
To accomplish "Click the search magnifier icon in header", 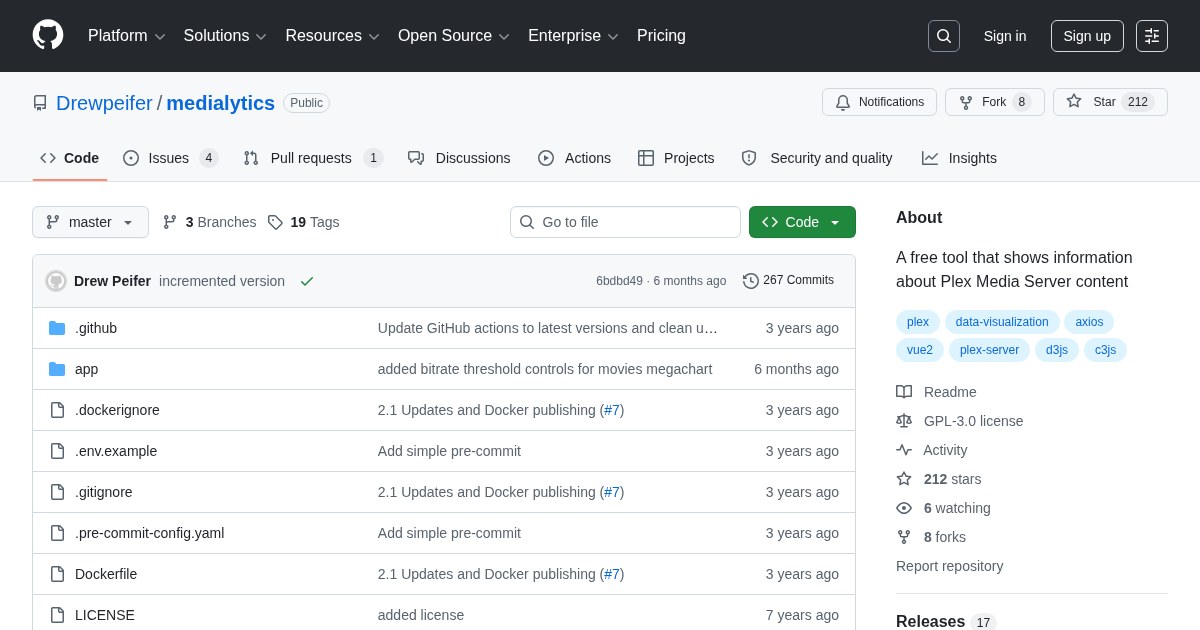I will [x=944, y=36].
